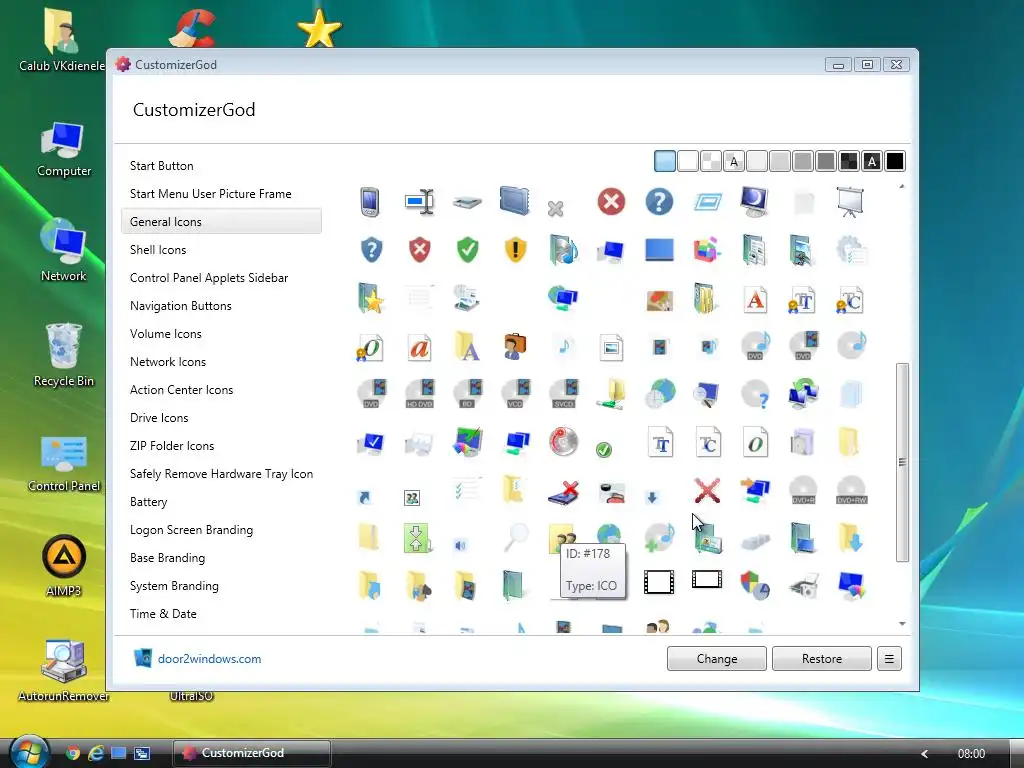Select the magnifying glass icon
The width and height of the screenshot is (1024, 768).
tap(516, 537)
